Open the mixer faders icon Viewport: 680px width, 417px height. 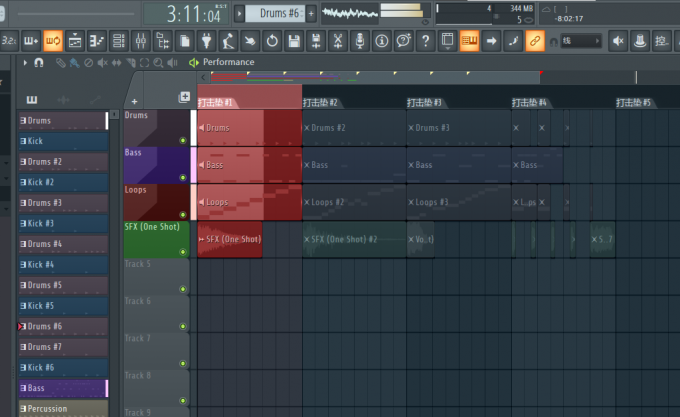141,41
